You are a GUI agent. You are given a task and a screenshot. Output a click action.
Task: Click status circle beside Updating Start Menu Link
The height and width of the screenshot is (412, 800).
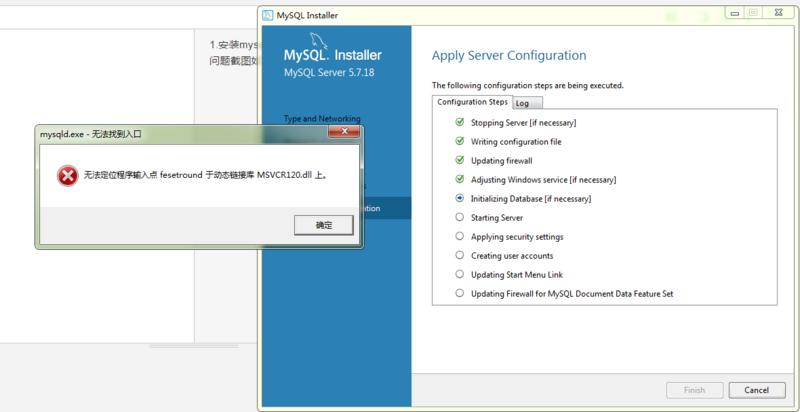(460, 274)
